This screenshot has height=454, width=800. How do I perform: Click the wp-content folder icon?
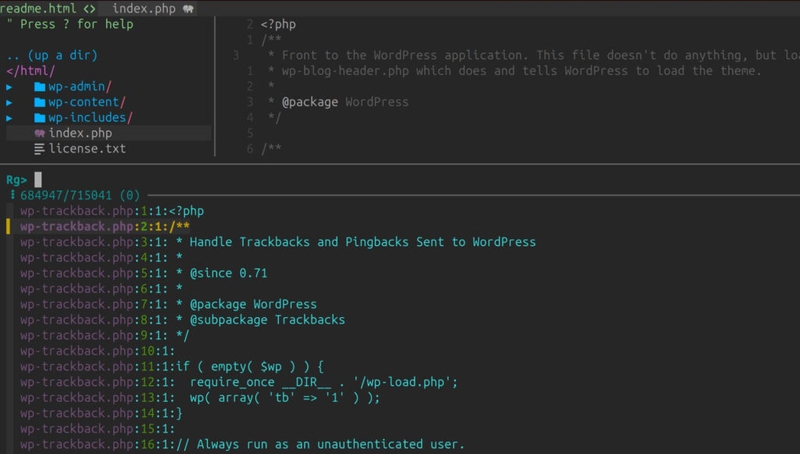tap(40, 102)
